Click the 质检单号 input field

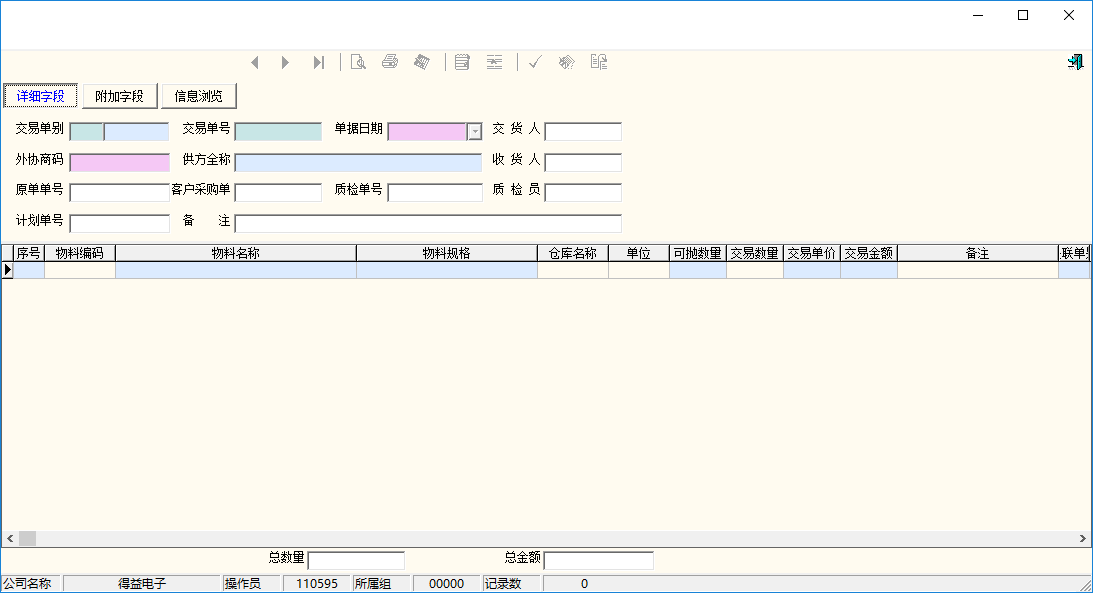[435, 192]
